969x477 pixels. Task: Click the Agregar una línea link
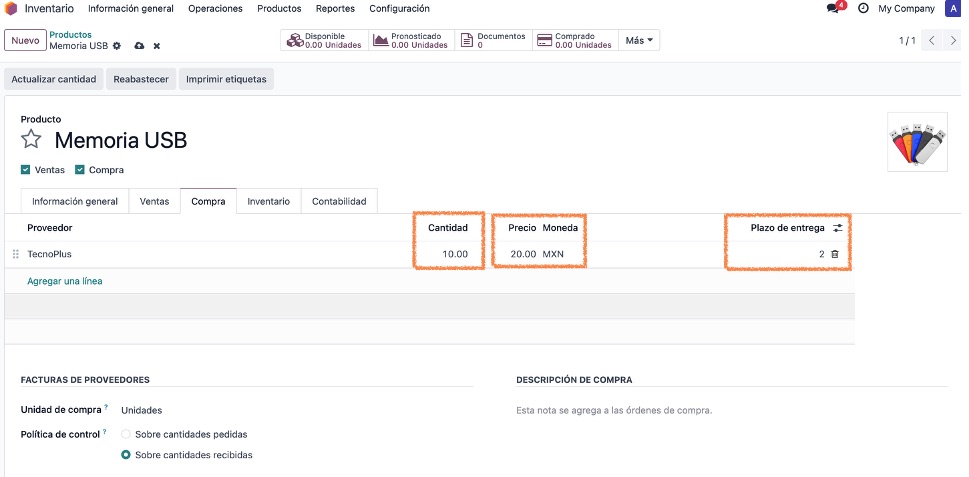[65, 281]
